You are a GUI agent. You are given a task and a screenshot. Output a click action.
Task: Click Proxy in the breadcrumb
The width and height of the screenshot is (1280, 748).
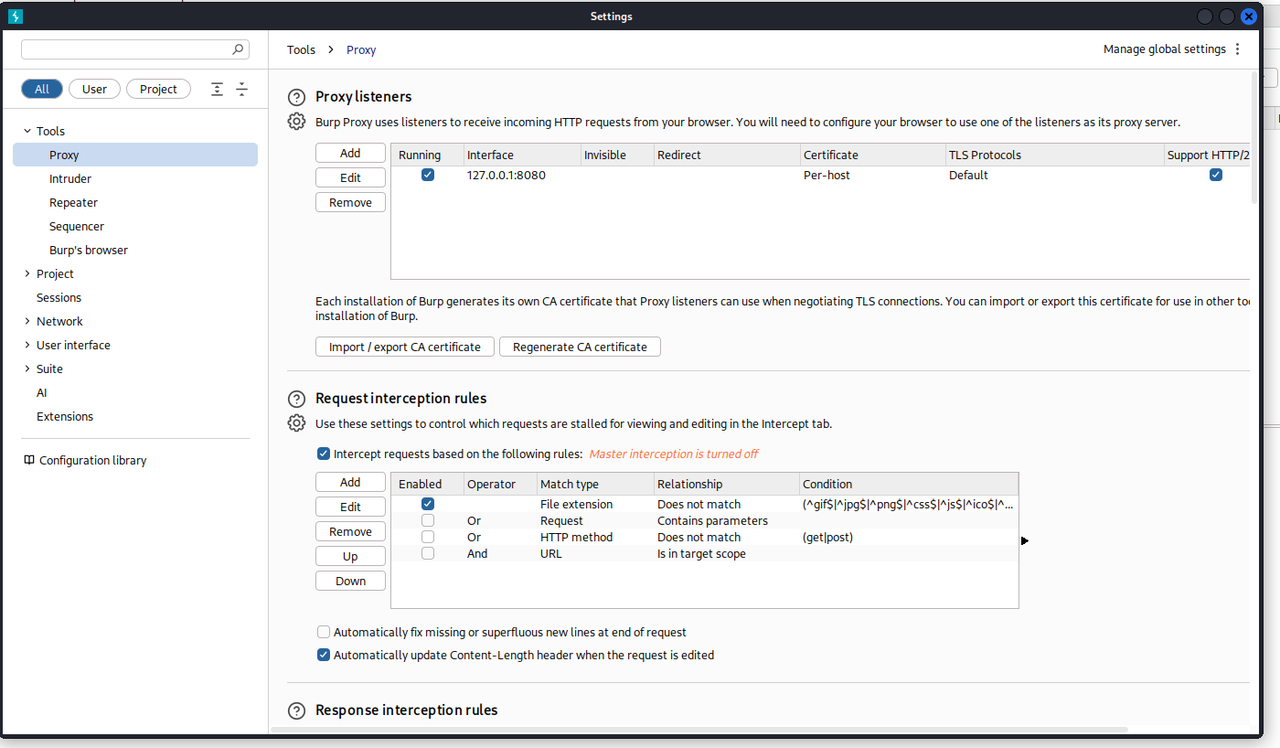point(361,50)
